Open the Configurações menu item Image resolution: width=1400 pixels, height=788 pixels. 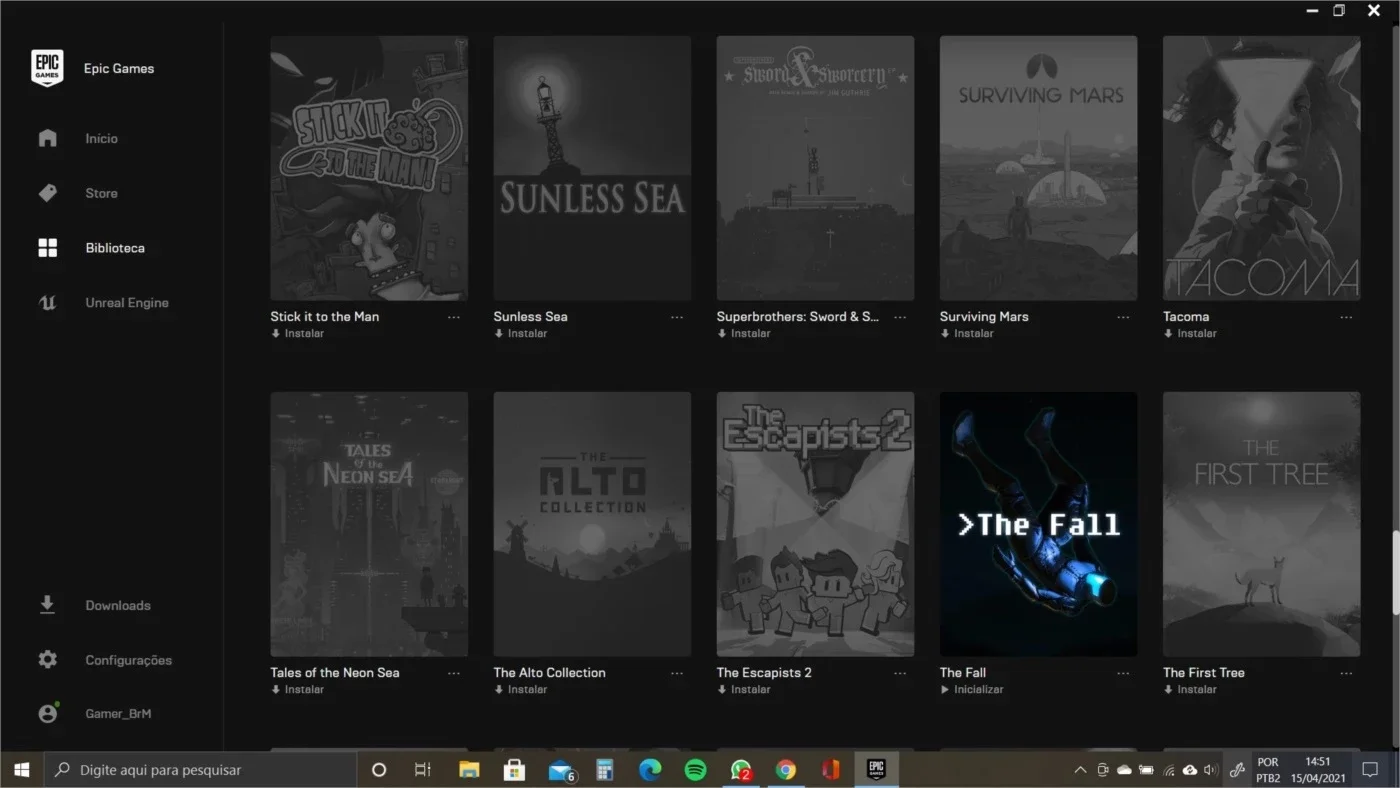(129, 661)
